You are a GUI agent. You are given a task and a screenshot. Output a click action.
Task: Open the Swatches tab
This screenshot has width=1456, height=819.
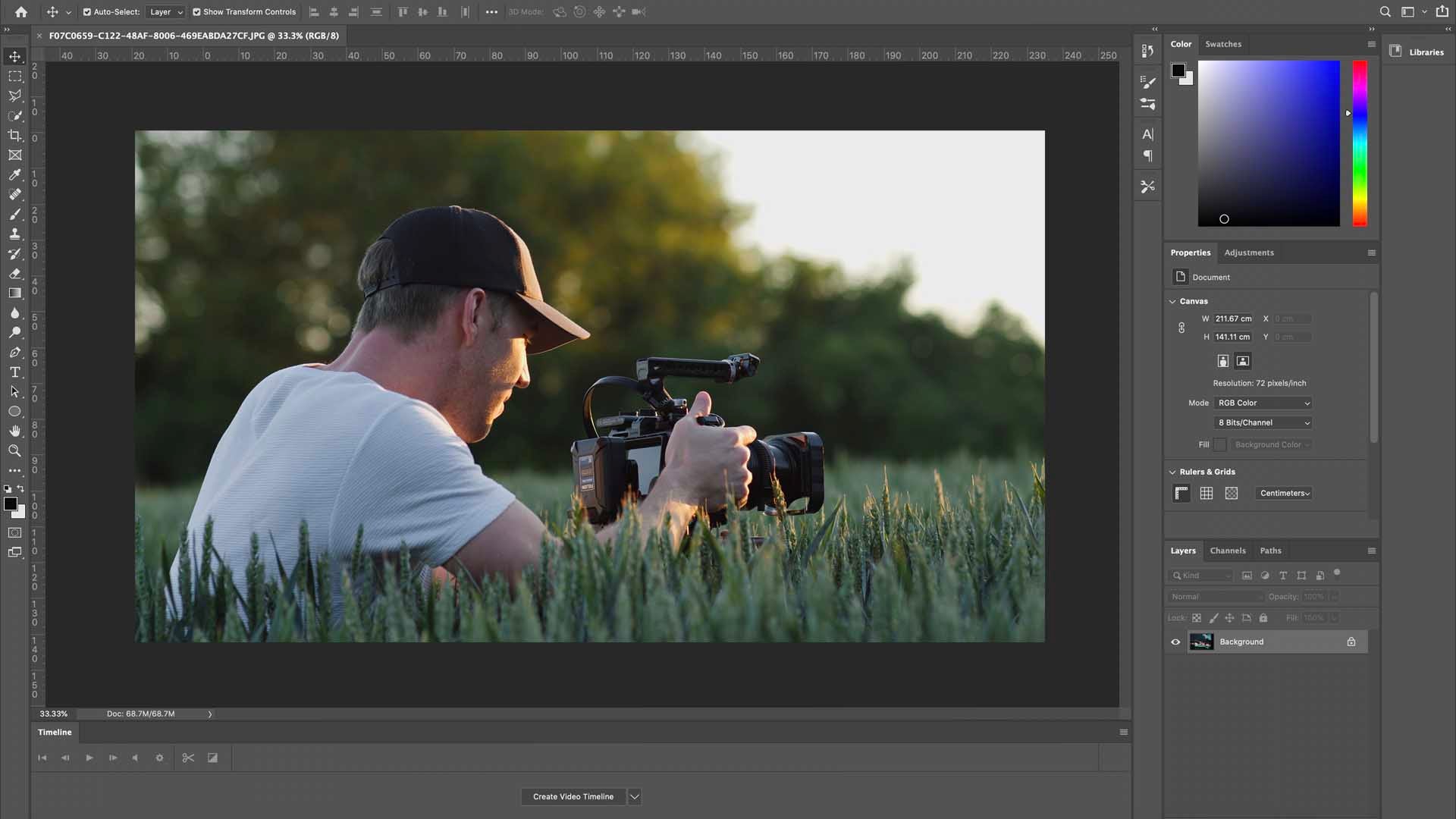click(1223, 44)
